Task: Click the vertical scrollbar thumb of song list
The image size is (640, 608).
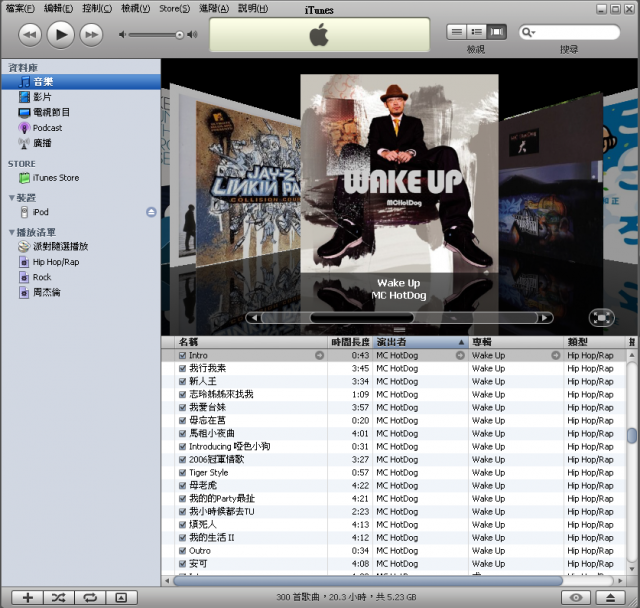Action: [x=632, y=435]
